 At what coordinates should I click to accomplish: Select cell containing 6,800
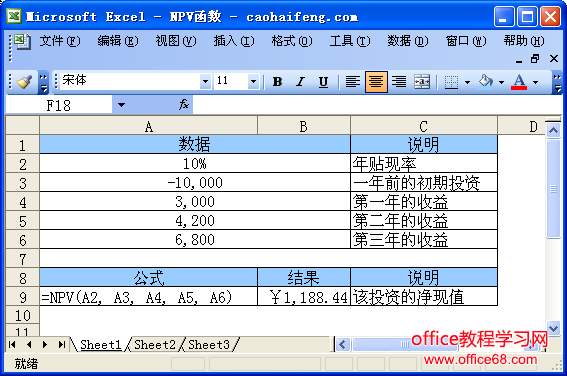coord(195,240)
